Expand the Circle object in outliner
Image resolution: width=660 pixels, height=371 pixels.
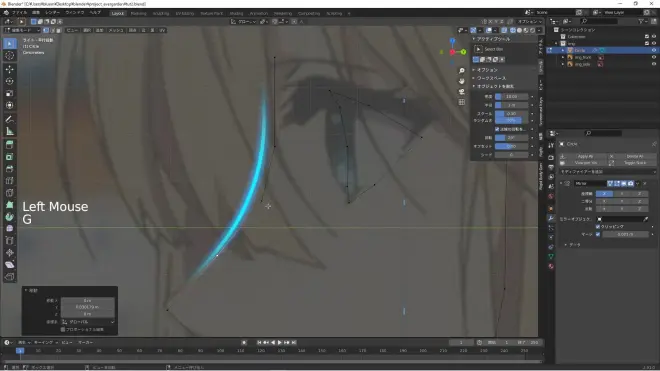click(x=563, y=50)
